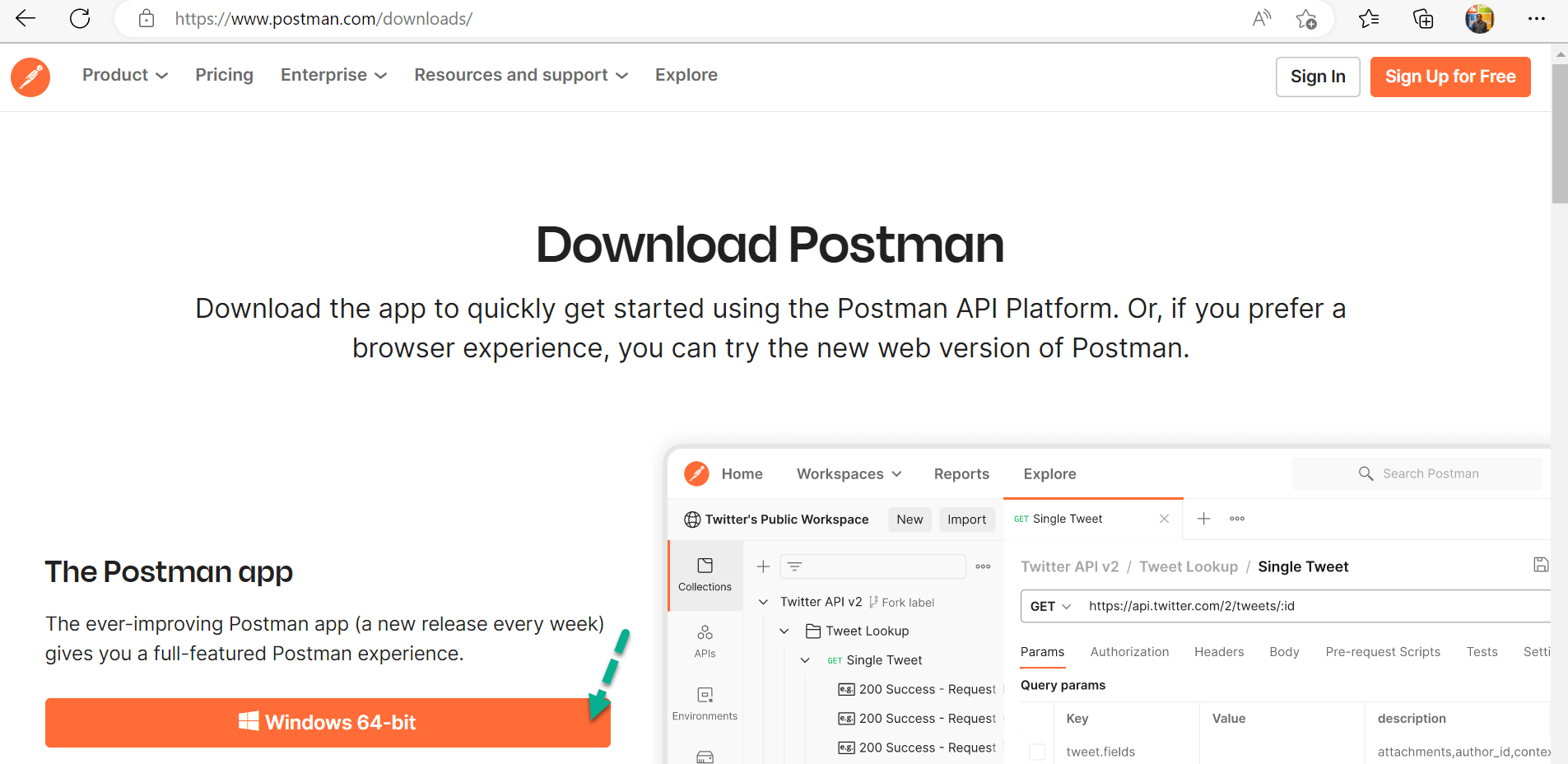The height and width of the screenshot is (764, 1568).
Task: Switch to the Body tab
Action: (x=1284, y=651)
